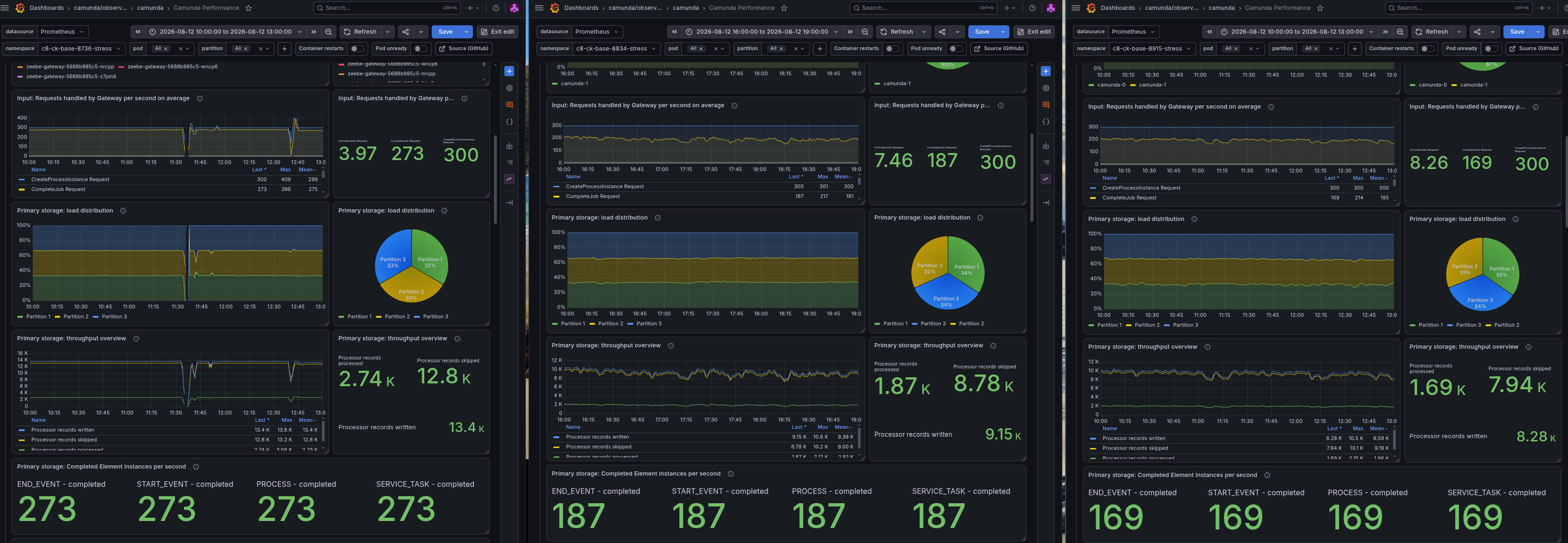This screenshot has width=1568, height=543.
Task: Go to Dashboards breadcrumb in the left window
Action: tap(47, 8)
